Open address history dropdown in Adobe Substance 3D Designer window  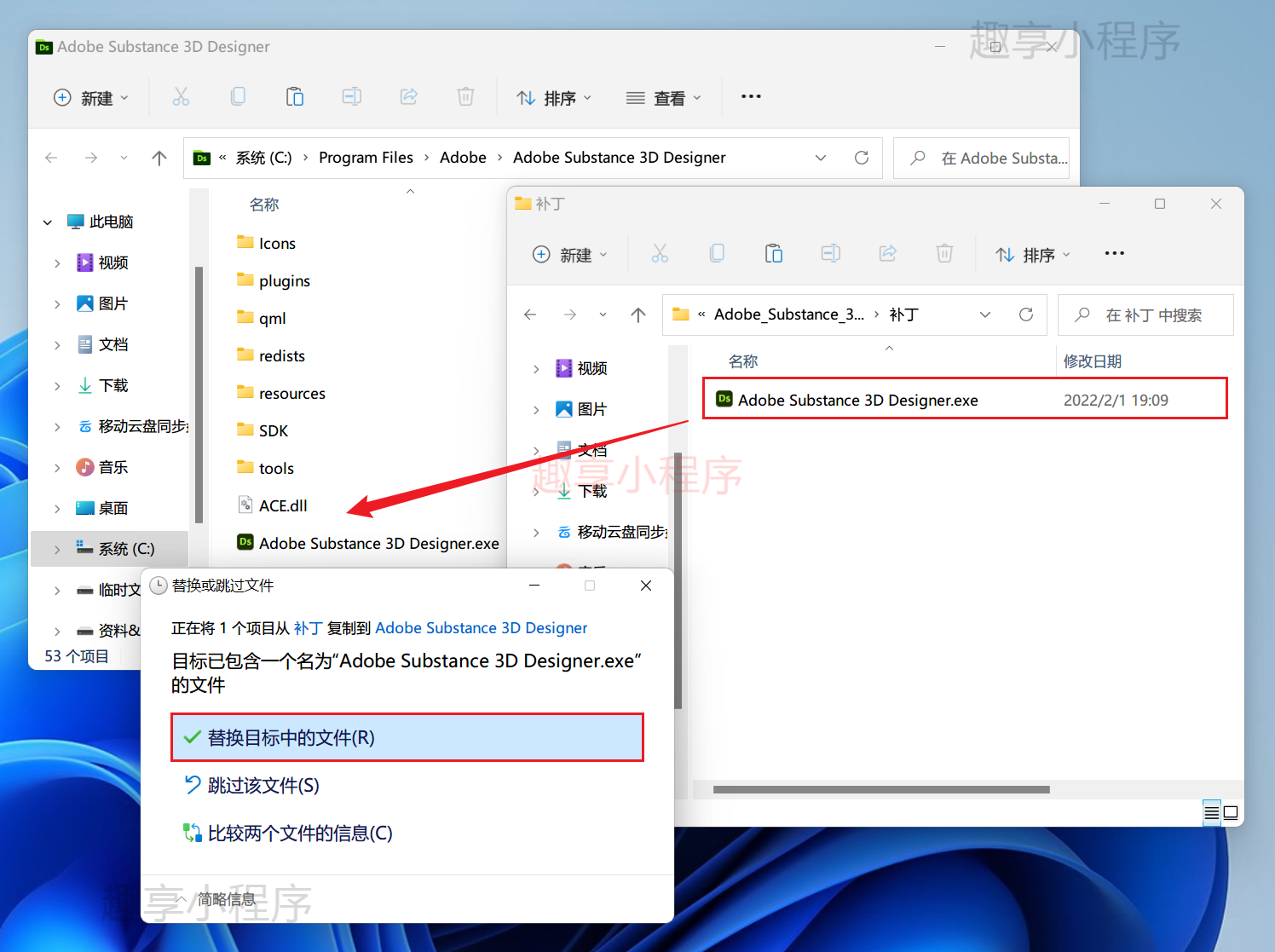821,158
